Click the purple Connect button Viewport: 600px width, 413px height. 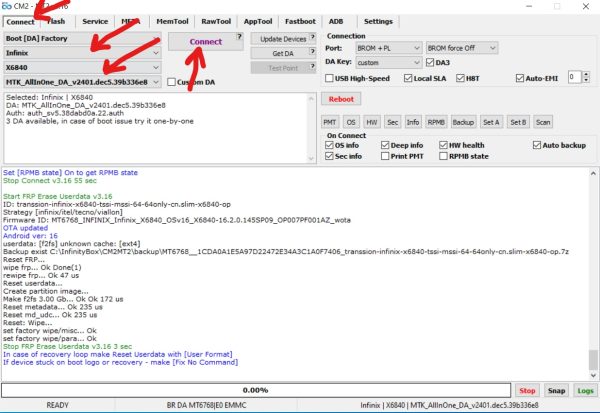(x=205, y=42)
